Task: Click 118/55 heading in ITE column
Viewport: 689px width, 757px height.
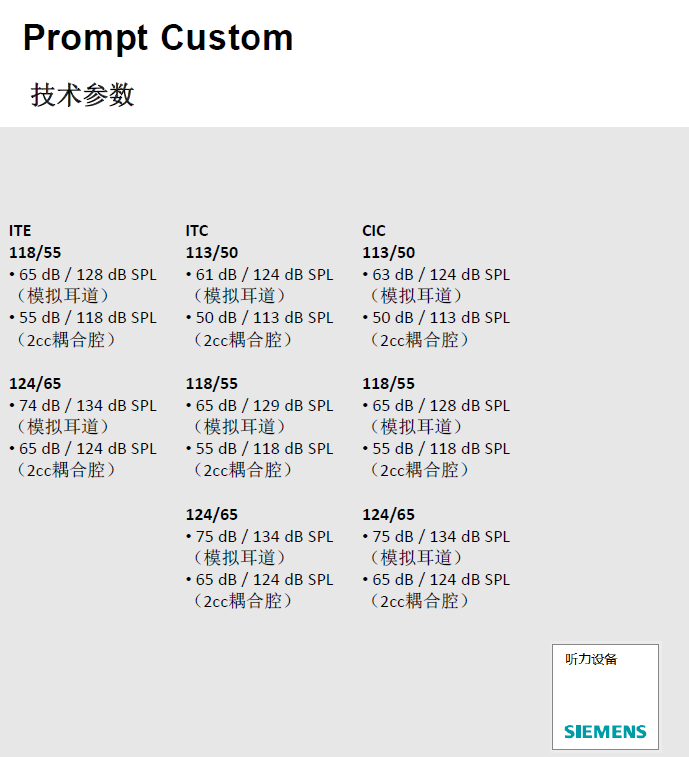Action: (x=35, y=253)
